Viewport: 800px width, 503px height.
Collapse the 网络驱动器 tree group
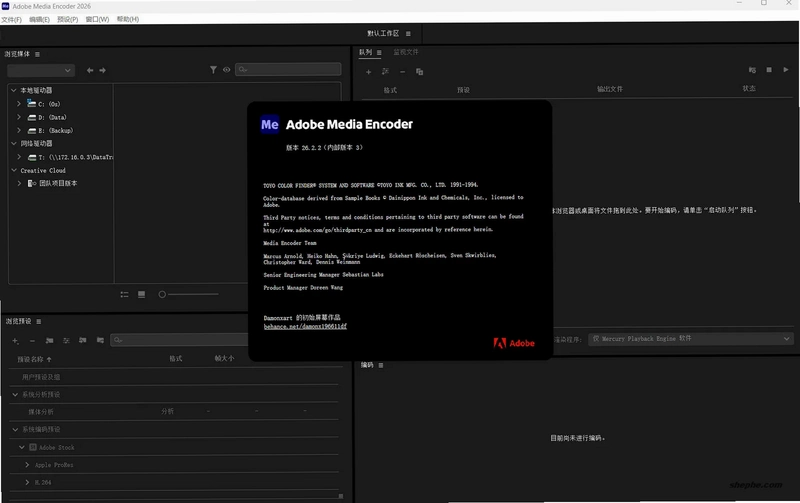14,143
